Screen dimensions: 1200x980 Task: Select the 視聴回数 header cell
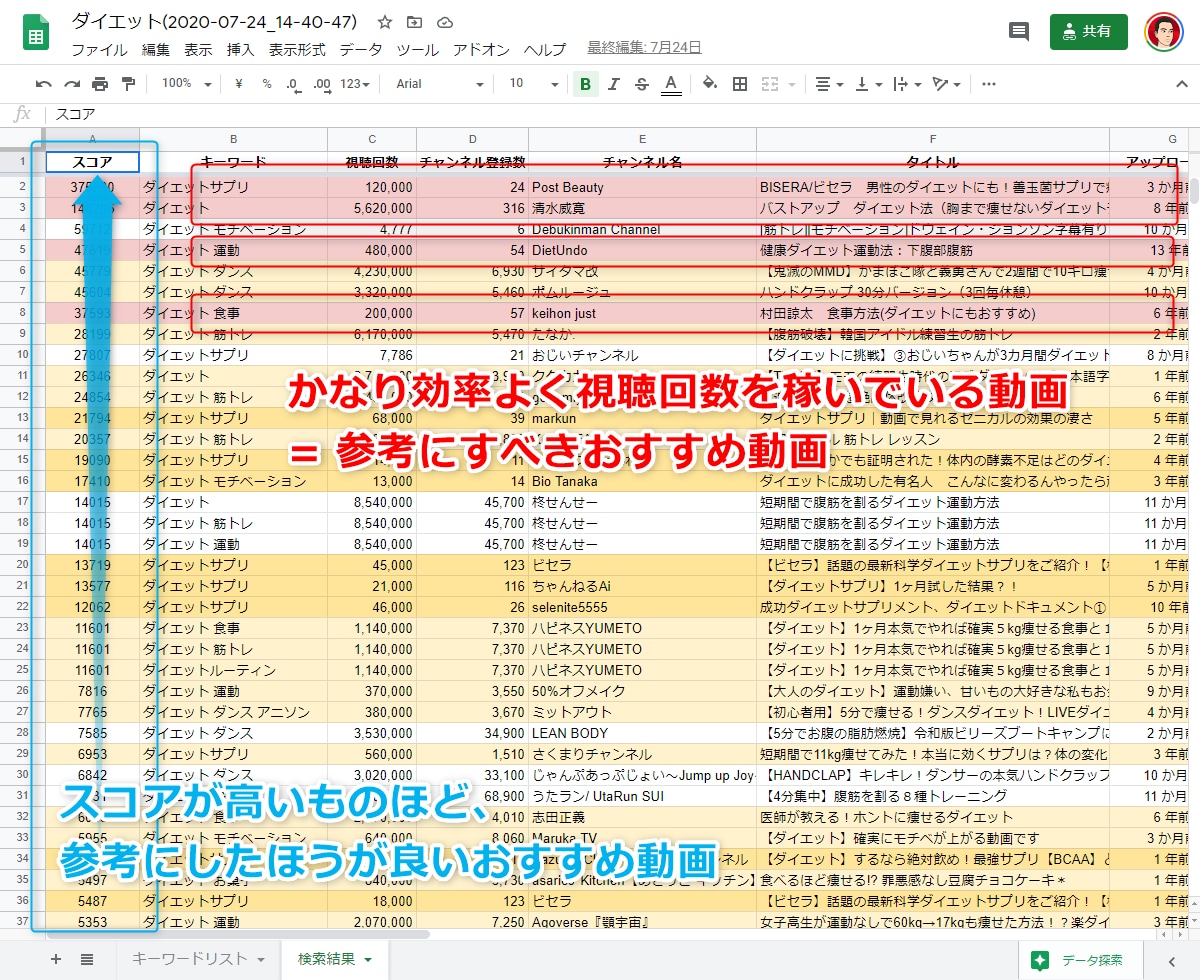[x=372, y=162]
